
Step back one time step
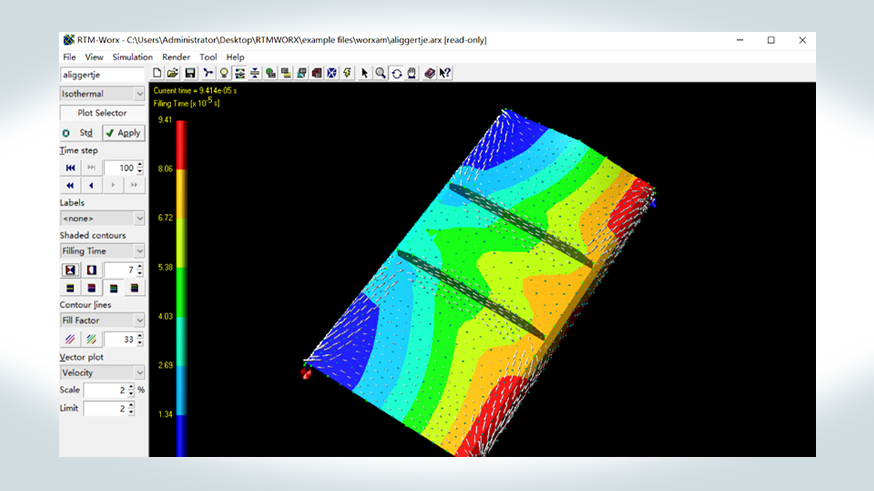tap(91, 186)
